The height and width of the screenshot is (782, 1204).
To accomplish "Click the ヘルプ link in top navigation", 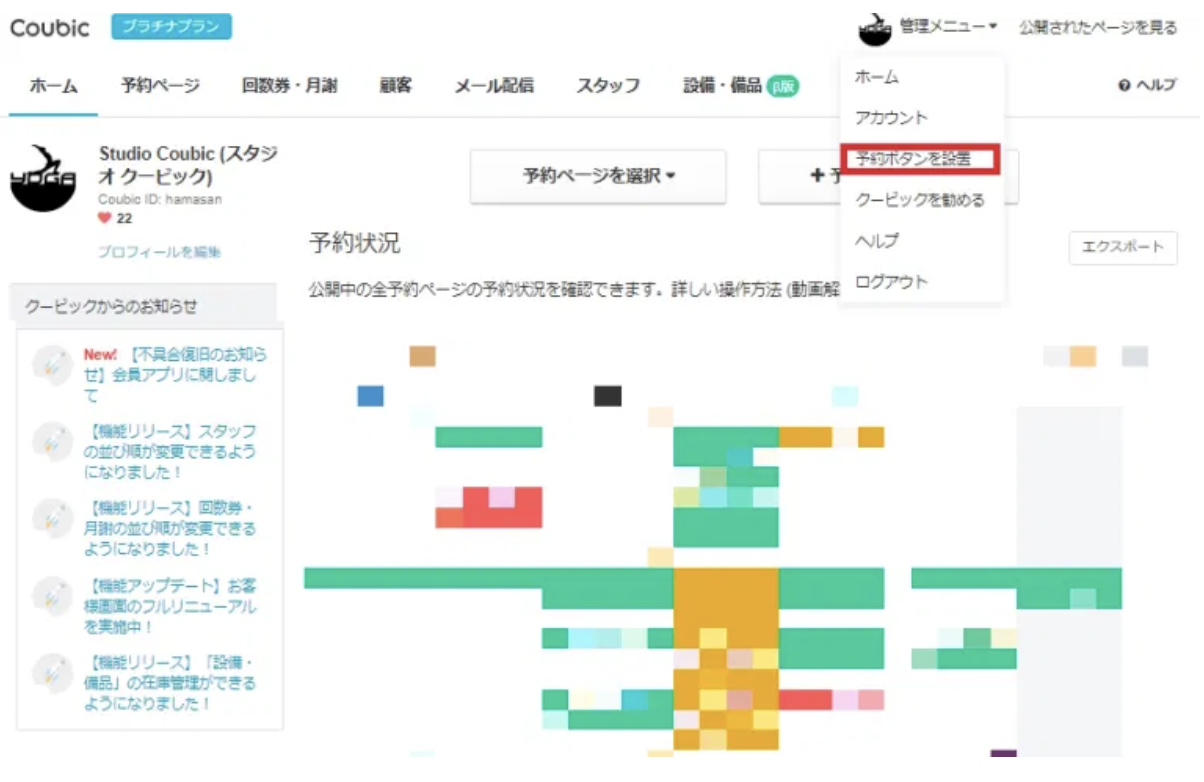I will 1156,86.
